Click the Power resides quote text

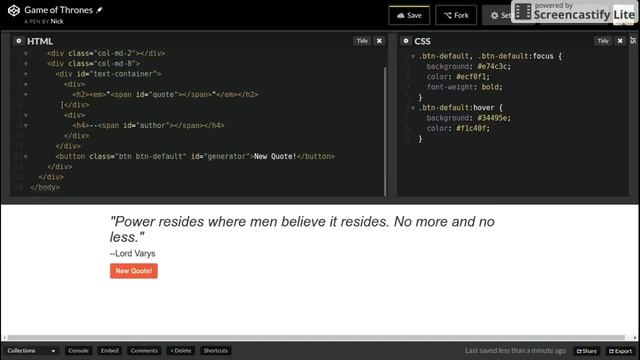tap(302, 229)
